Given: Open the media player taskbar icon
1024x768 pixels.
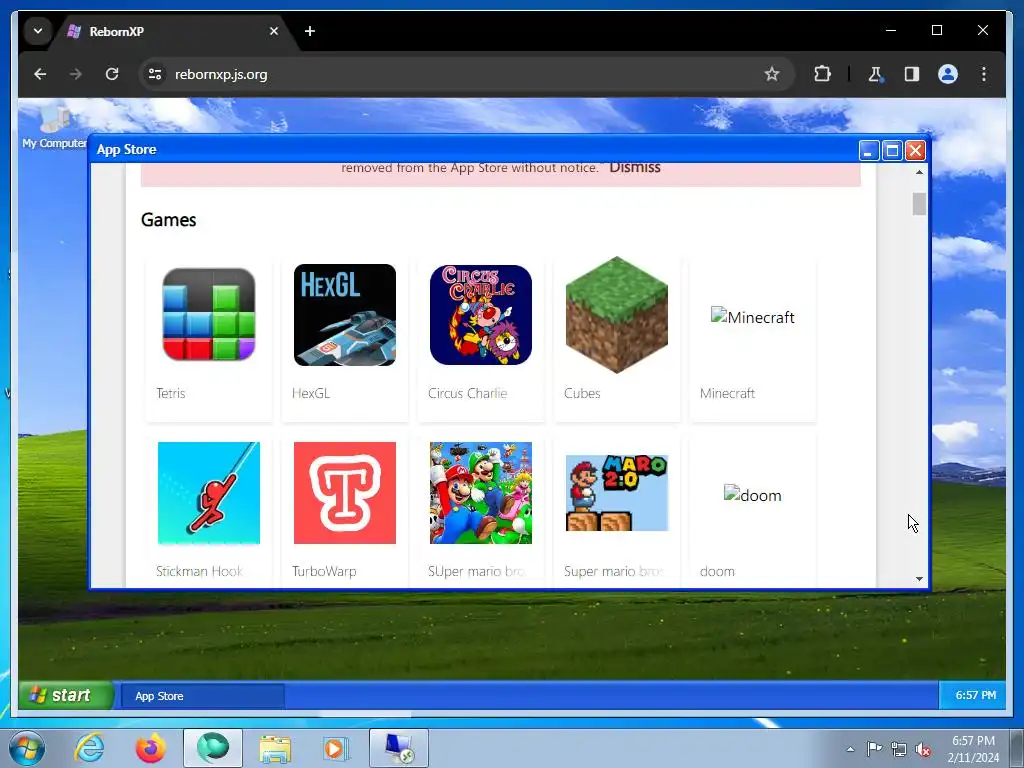Looking at the screenshot, I should click(x=336, y=748).
